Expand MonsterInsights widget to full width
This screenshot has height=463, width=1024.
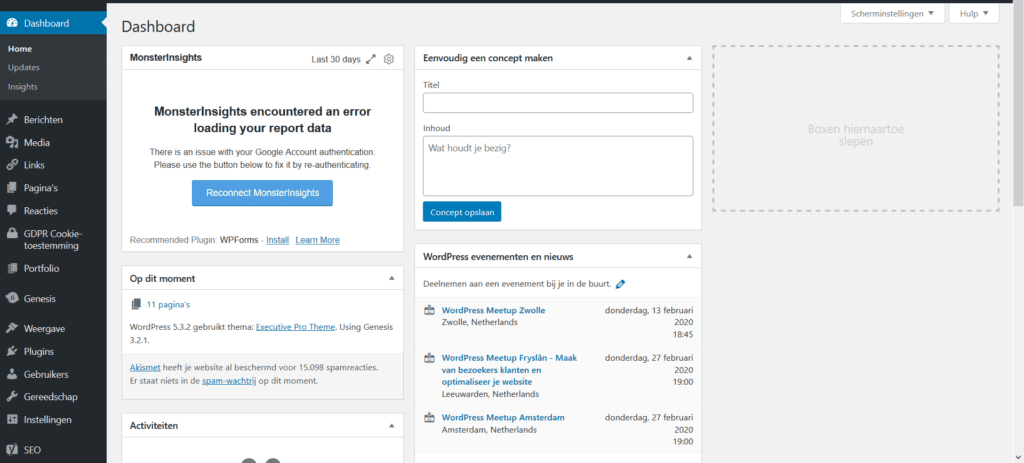pyautogui.click(x=371, y=59)
